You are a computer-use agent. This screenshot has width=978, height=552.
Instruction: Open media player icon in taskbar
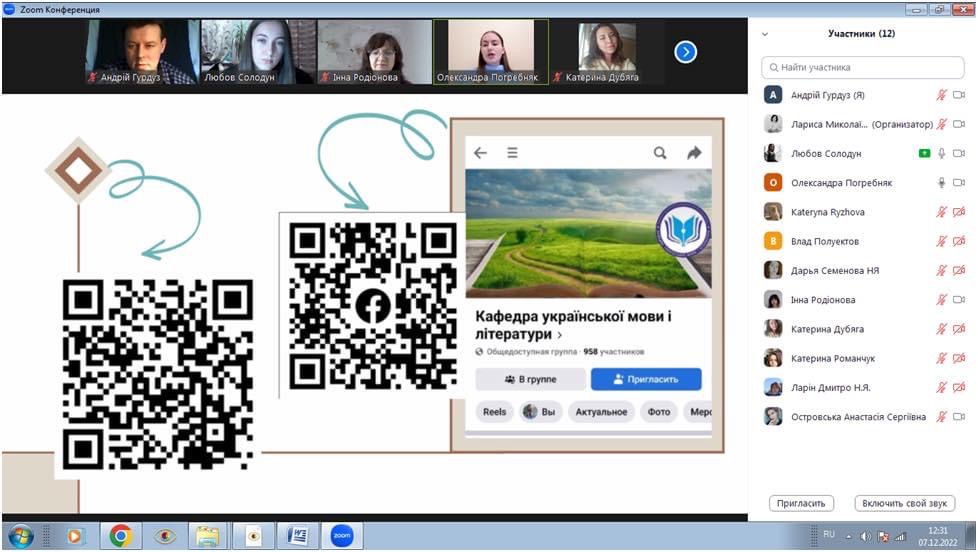pyautogui.click(x=74, y=536)
